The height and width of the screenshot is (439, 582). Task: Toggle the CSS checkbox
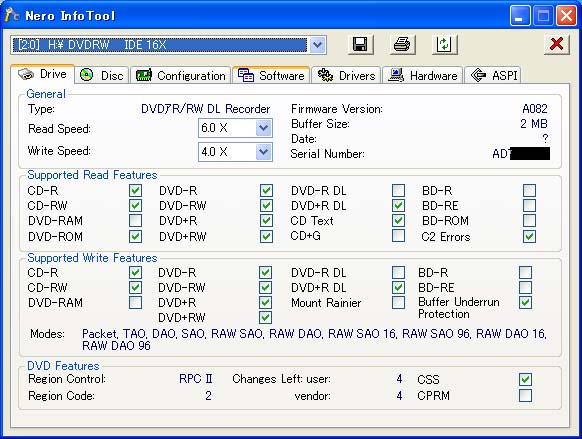coord(525,379)
